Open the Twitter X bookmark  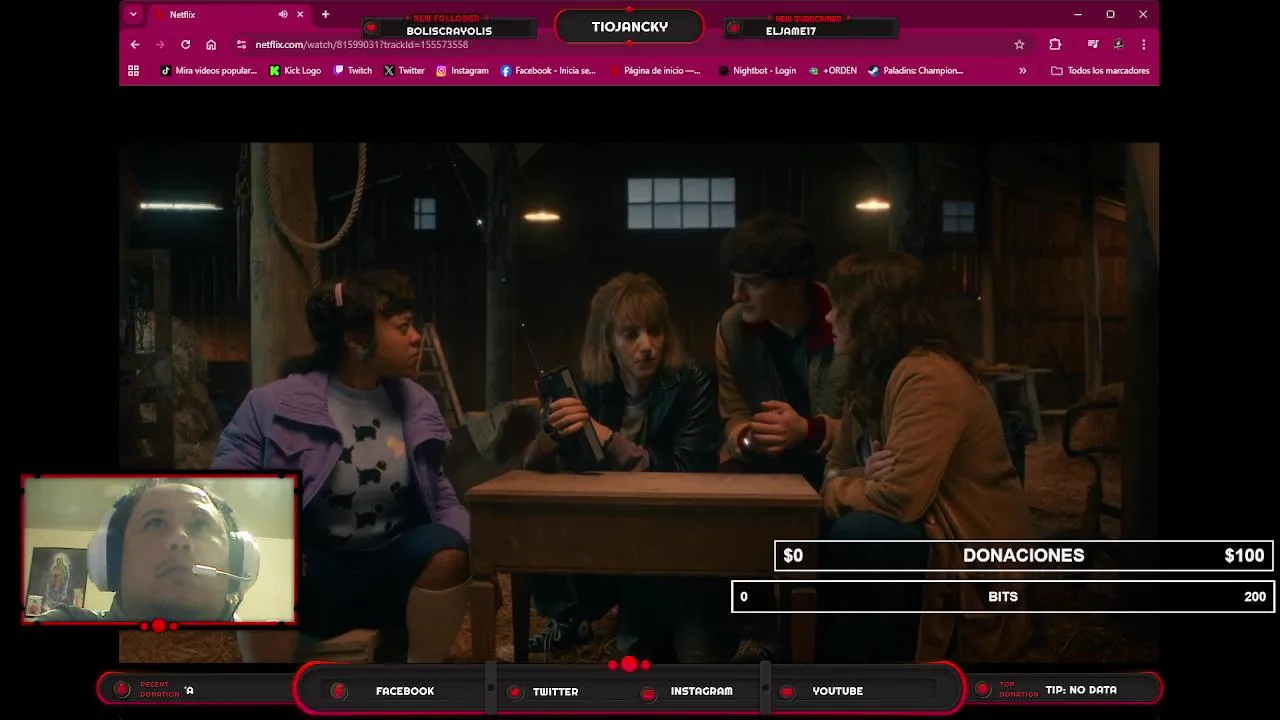click(x=404, y=71)
